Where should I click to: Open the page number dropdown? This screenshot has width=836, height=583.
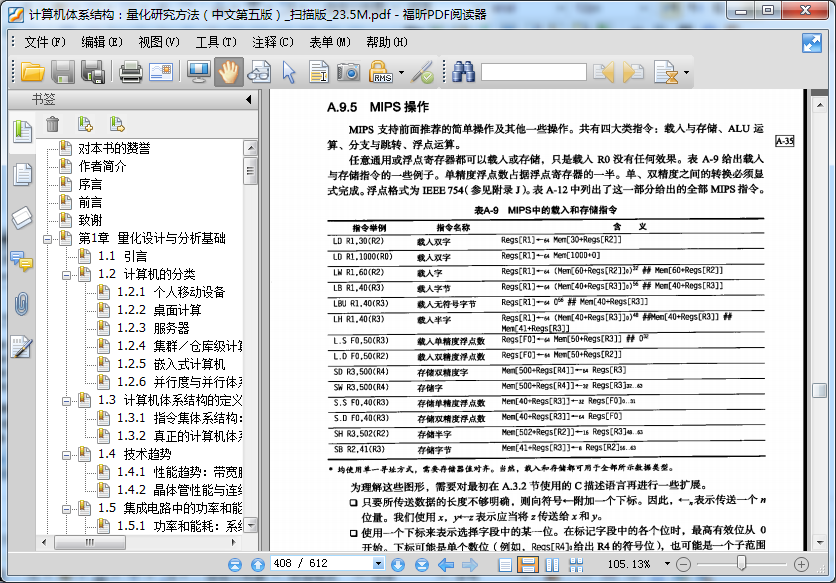378,563
